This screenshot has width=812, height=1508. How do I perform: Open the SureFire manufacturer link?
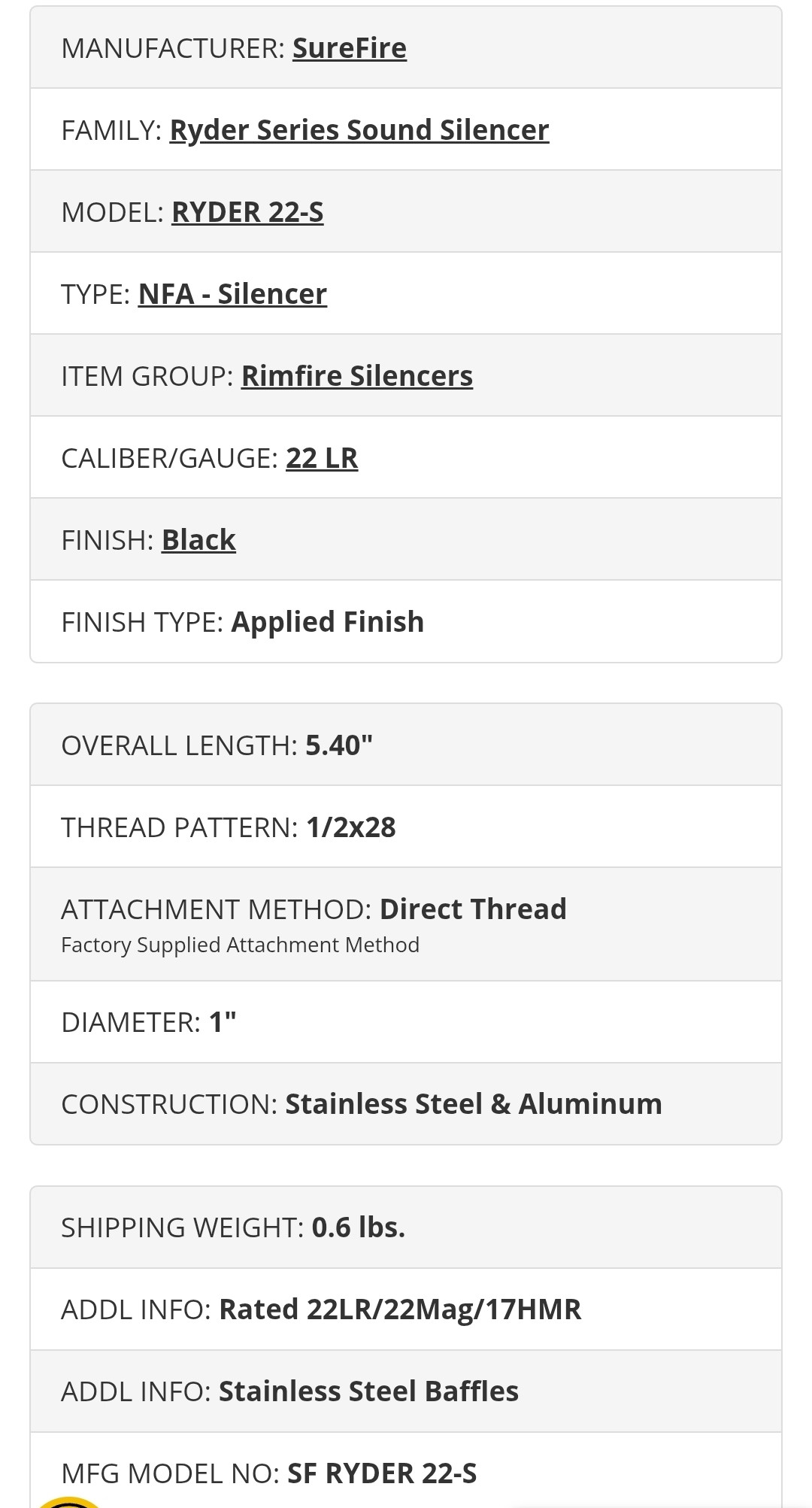click(350, 48)
